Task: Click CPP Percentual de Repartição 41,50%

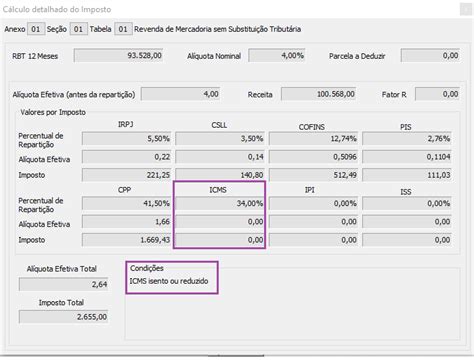Action: pyautogui.click(x=127, y=203)
